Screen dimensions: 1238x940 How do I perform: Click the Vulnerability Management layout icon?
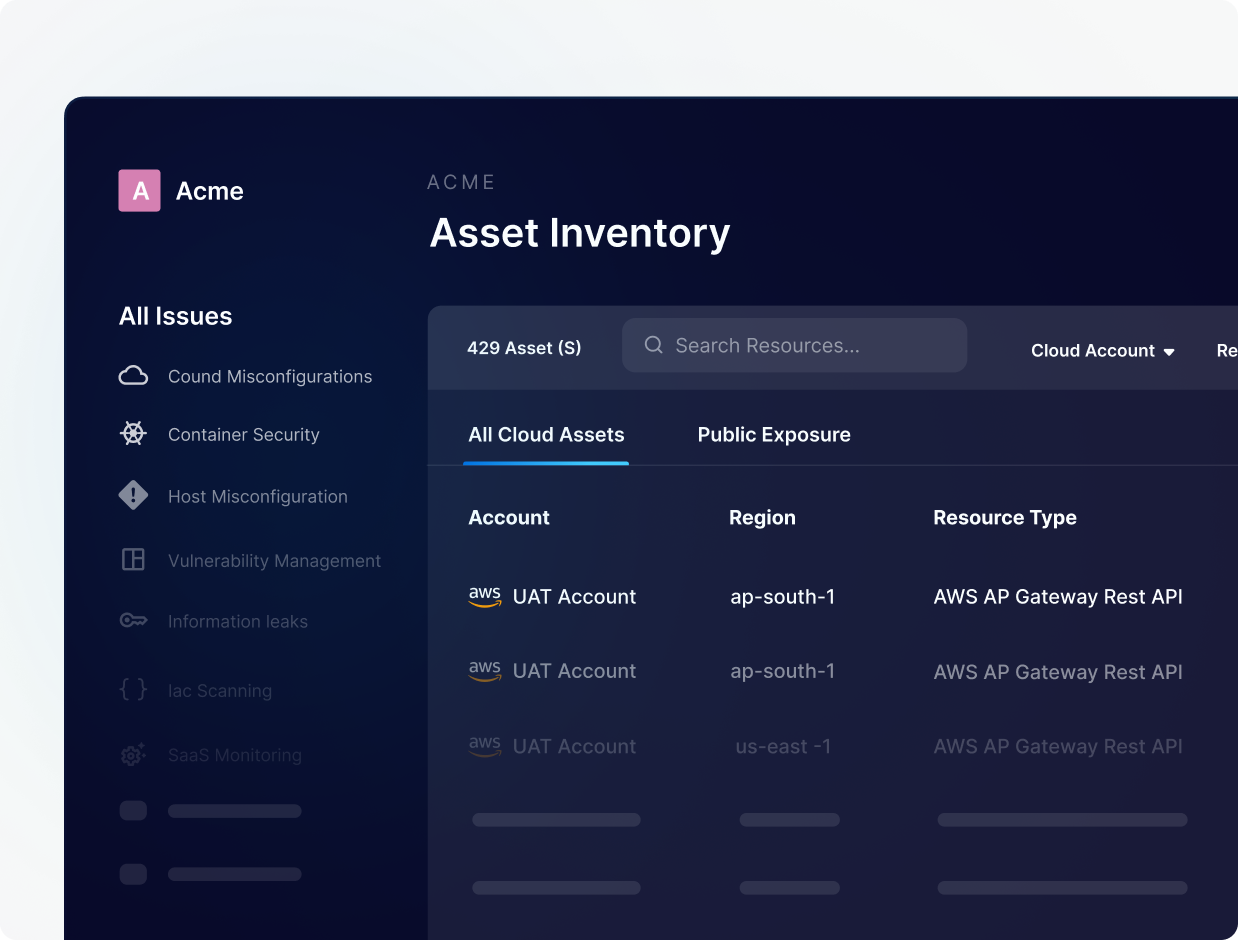(x=133, y=560)
